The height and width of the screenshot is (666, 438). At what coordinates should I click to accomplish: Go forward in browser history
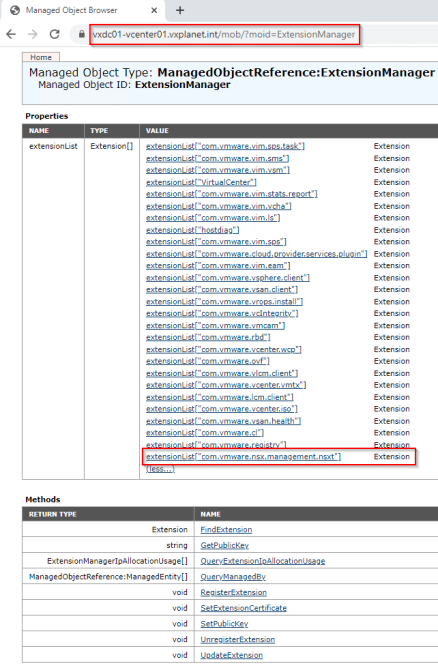[33, 34]
